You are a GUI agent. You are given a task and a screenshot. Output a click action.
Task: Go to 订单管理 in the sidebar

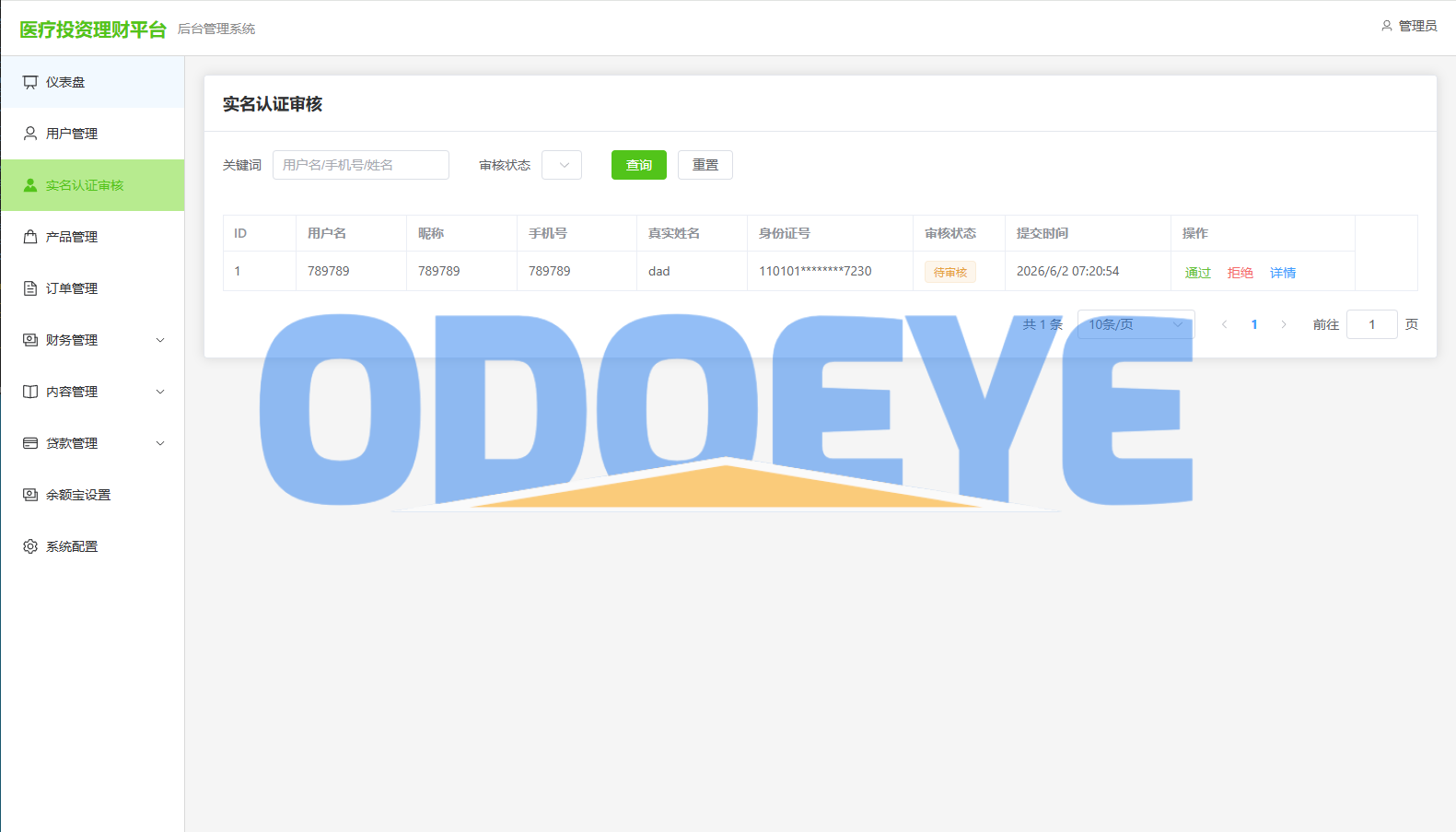click(92, 288)
